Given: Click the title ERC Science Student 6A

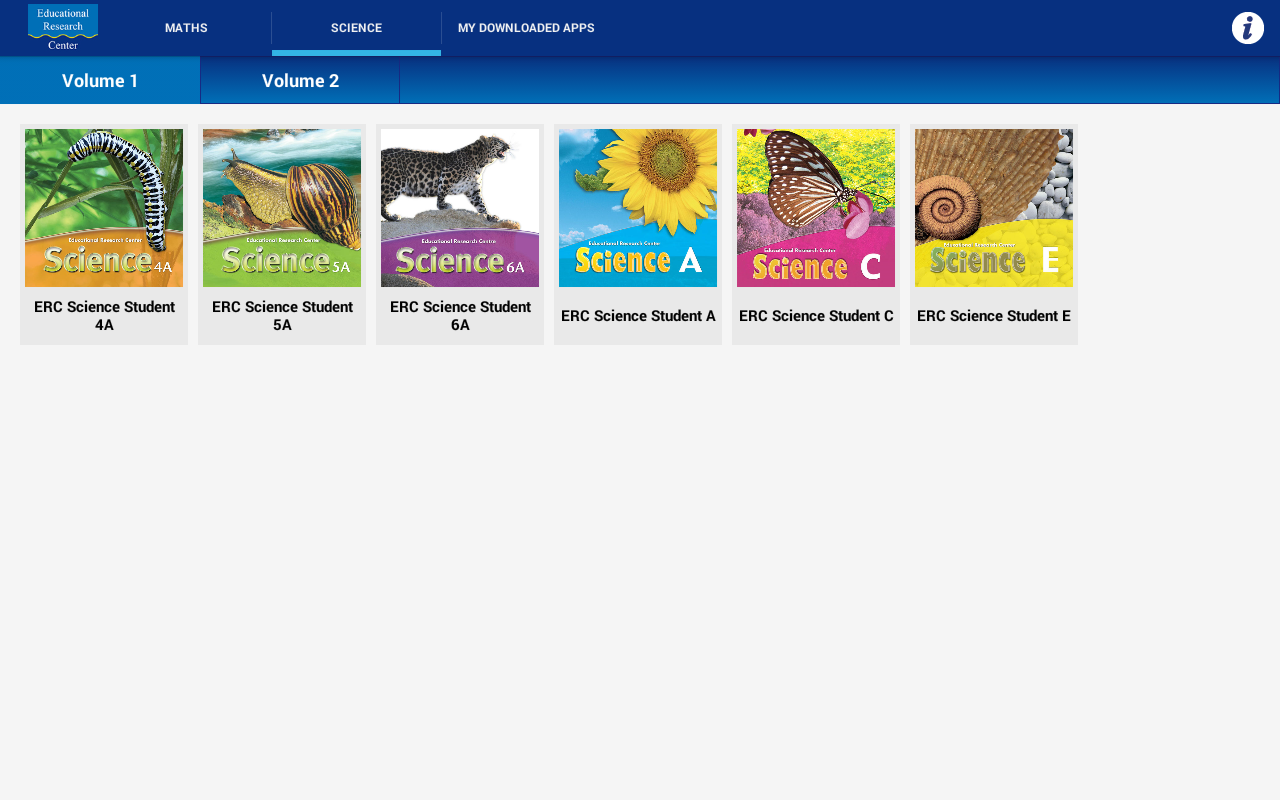Looking at the screenshot, I should pyautogui.click(x=460, y=316).
